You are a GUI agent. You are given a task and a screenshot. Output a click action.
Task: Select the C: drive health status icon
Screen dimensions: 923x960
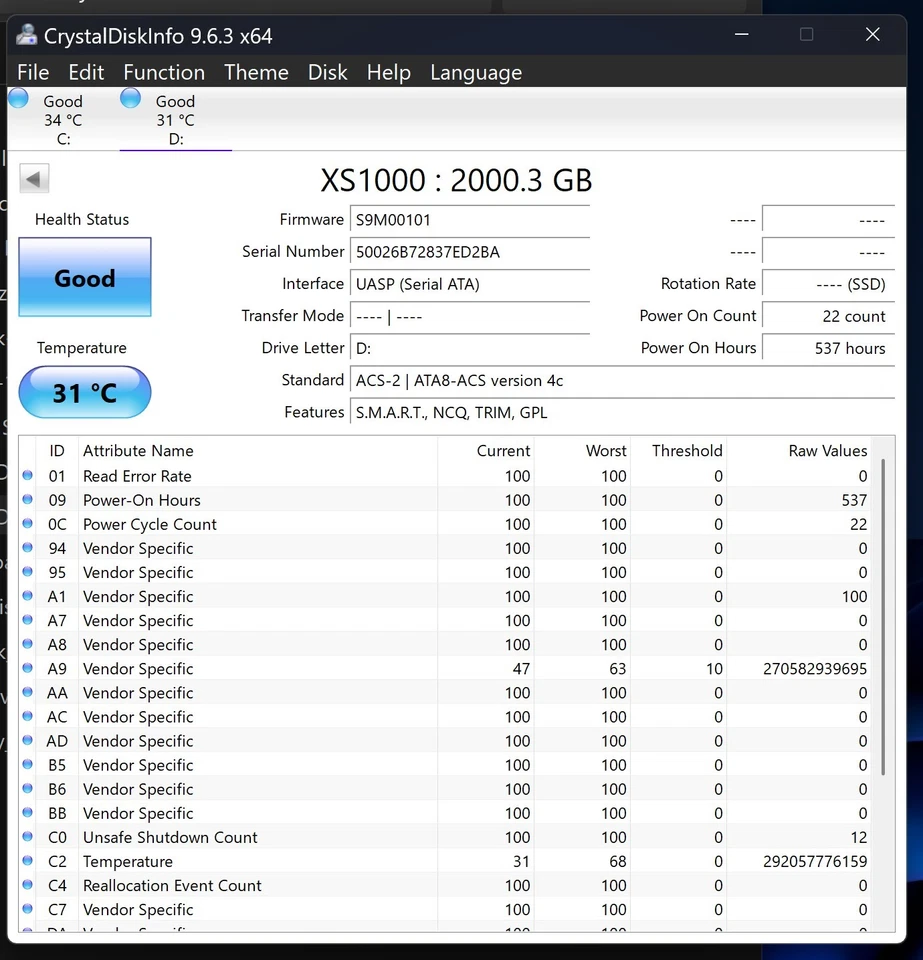[x=17, y=98]
